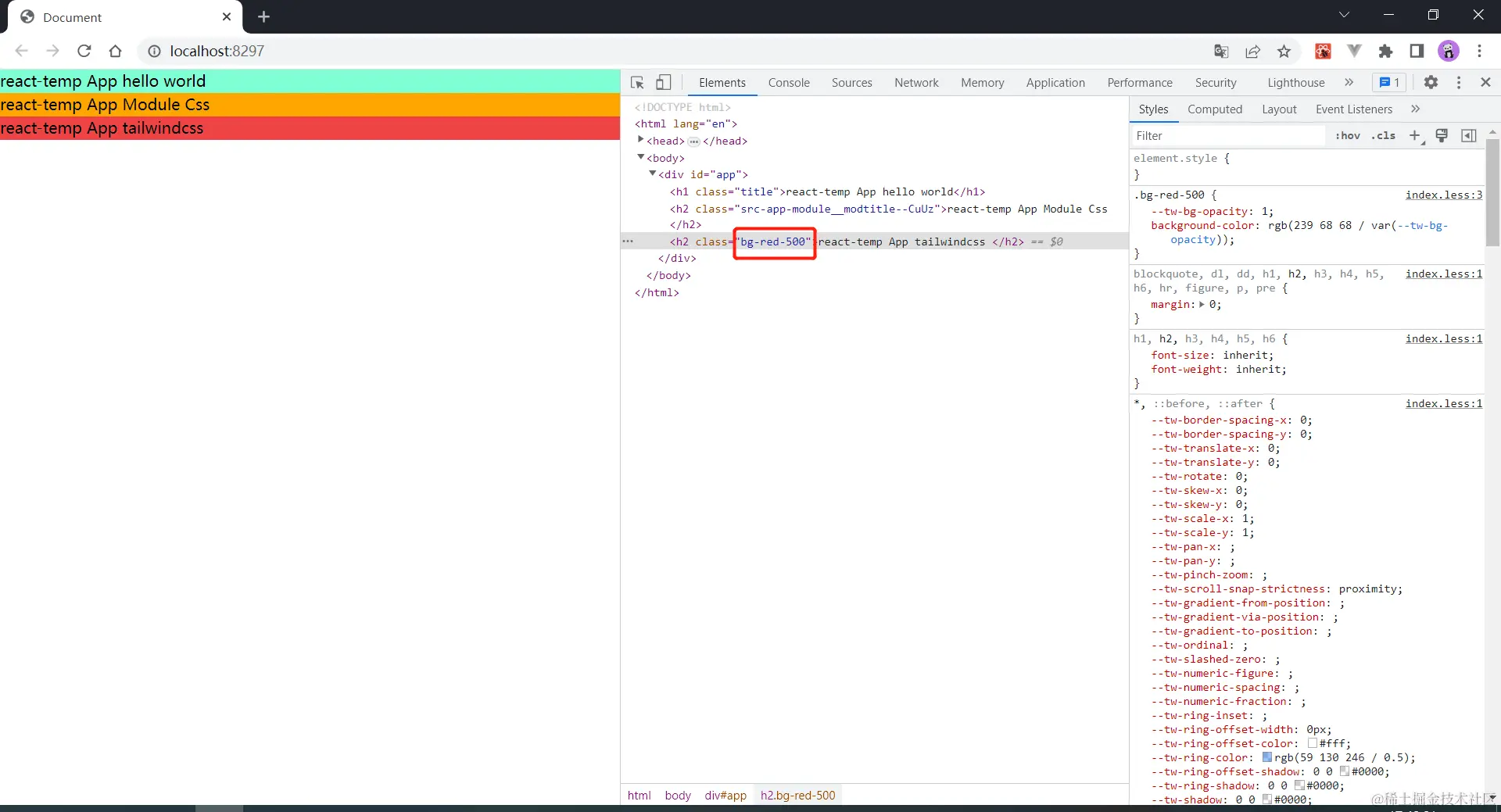Screen dimensions: 1501x812
Task: Toggle the device toolbar emulation
Action: 662,82
